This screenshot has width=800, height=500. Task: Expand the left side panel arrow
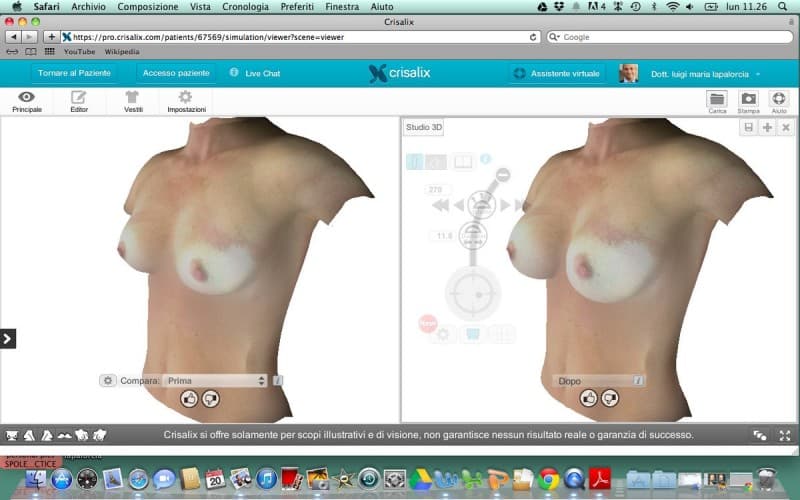[x=8, y=339]
